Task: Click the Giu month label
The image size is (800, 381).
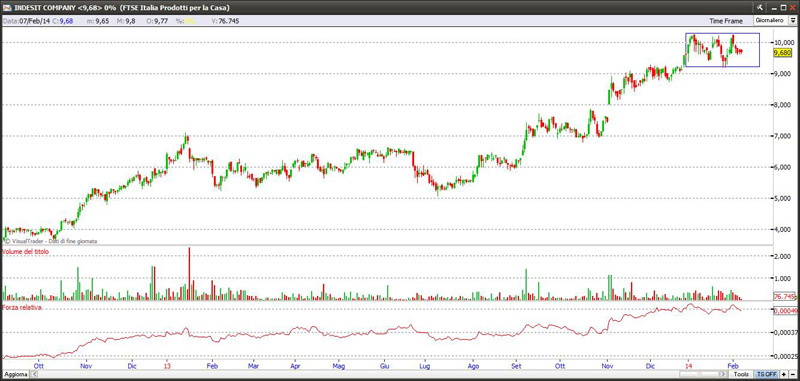Action: (386, 365)
